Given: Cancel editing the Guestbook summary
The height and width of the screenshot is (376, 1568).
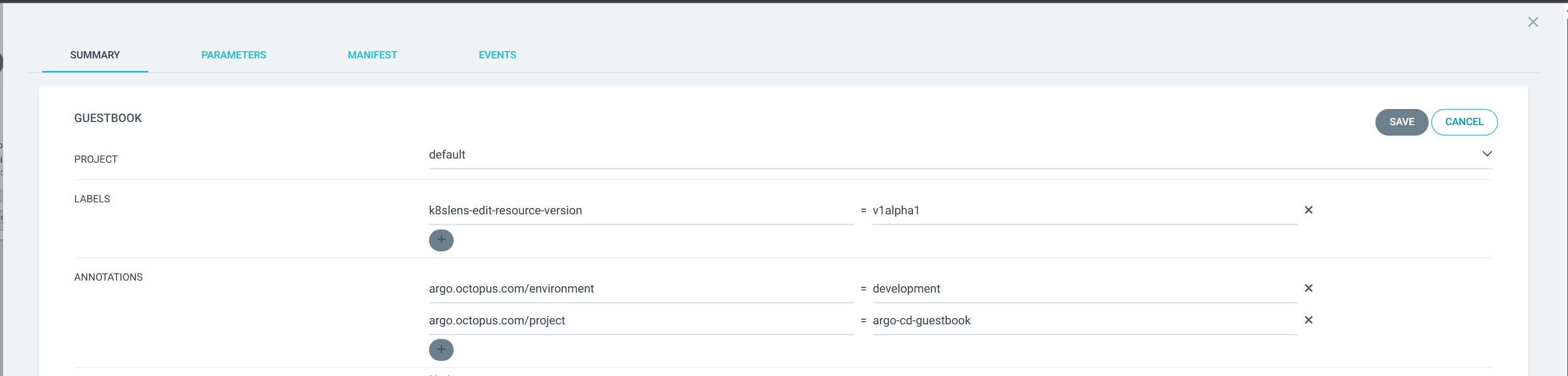Looking at the screenshot, I should [x=1463, y=122].
